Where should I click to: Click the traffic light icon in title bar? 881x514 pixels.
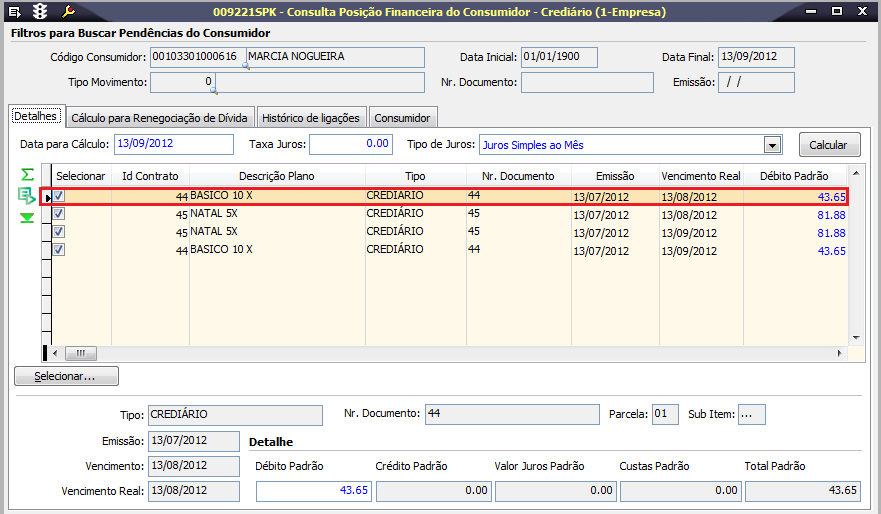pyautogui.click(x=40, y=11)
